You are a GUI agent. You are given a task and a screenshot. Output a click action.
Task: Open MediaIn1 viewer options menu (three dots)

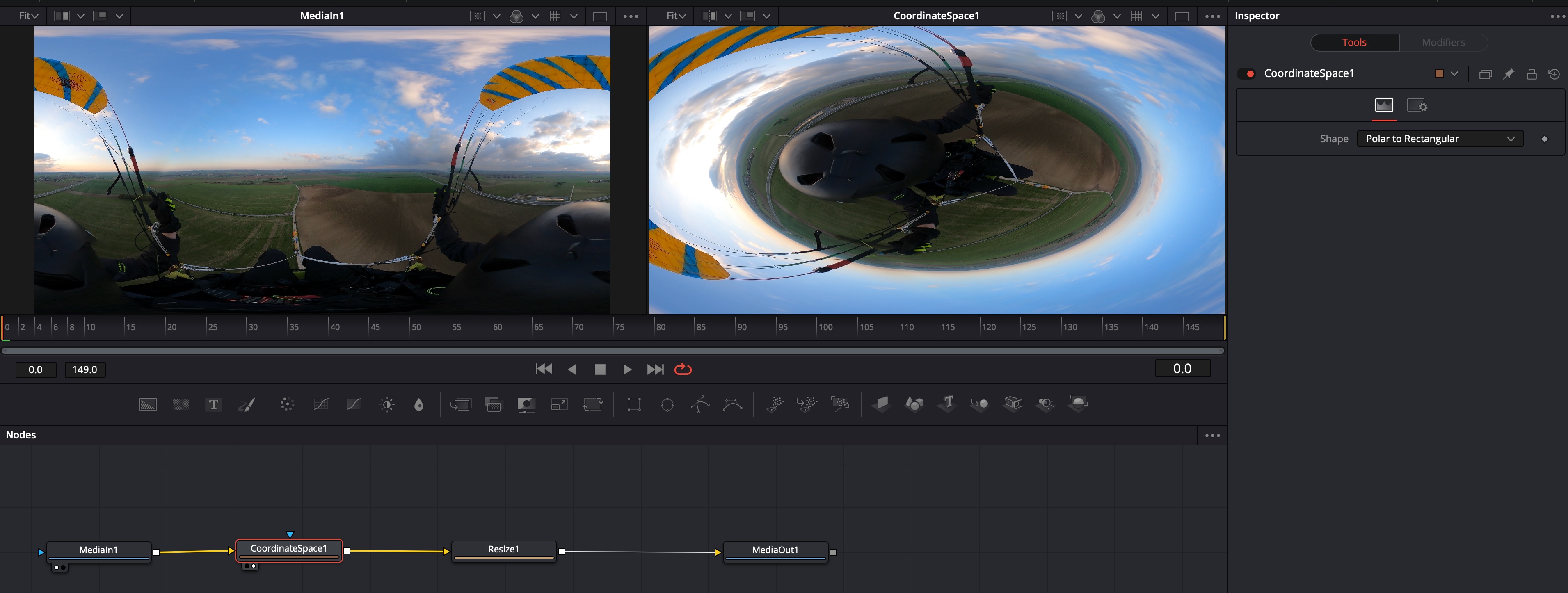click(631, 16)
